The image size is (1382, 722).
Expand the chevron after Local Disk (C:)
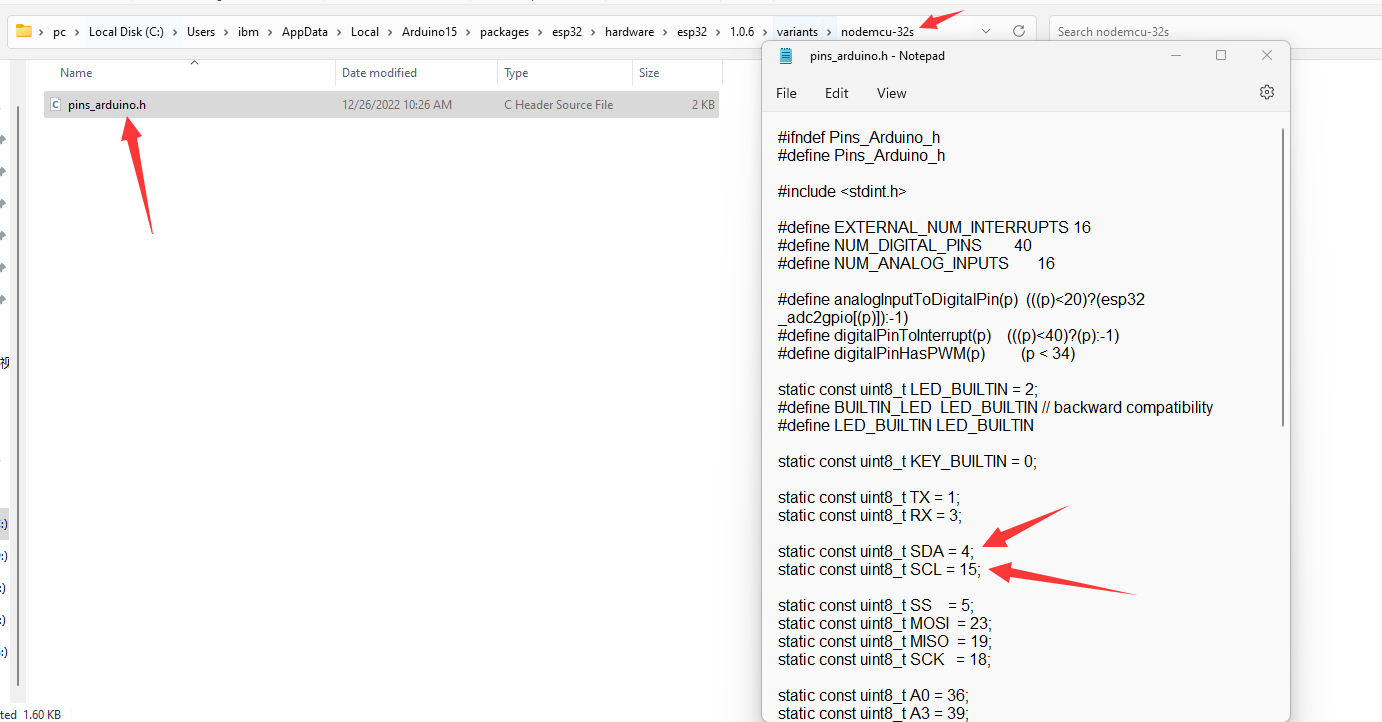click(175, 32)
